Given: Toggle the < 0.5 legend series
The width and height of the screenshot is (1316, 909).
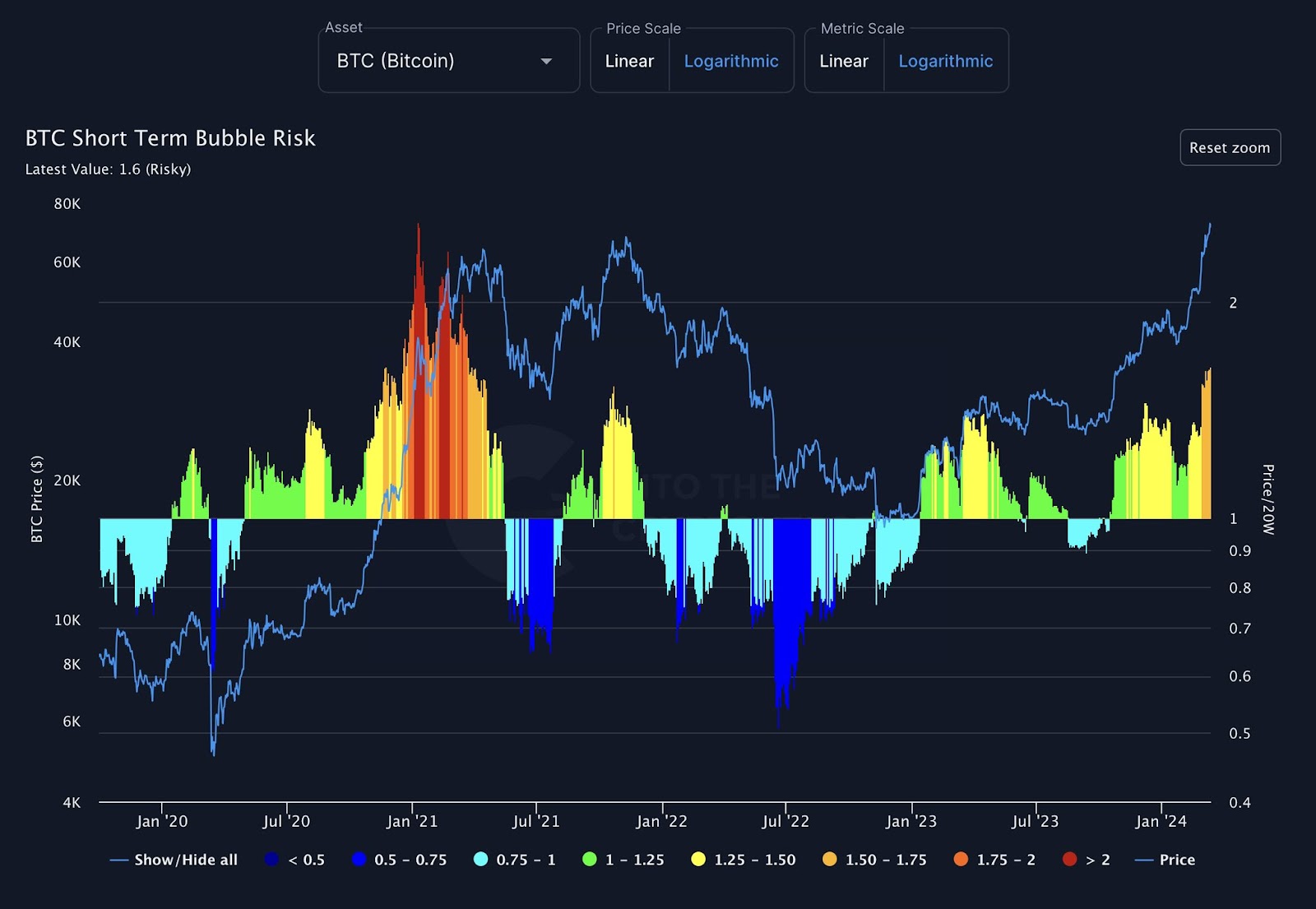Looking at the screenshot, I should coord(295,860).
